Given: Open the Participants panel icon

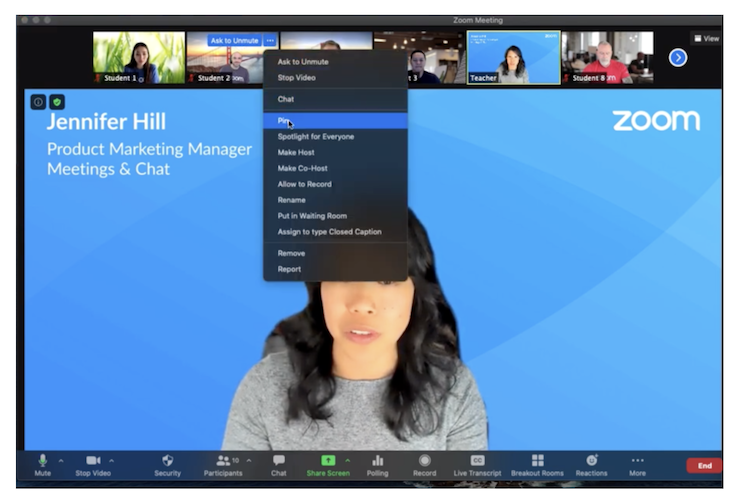Looking at the screenshot, I should tap(223, 461).
